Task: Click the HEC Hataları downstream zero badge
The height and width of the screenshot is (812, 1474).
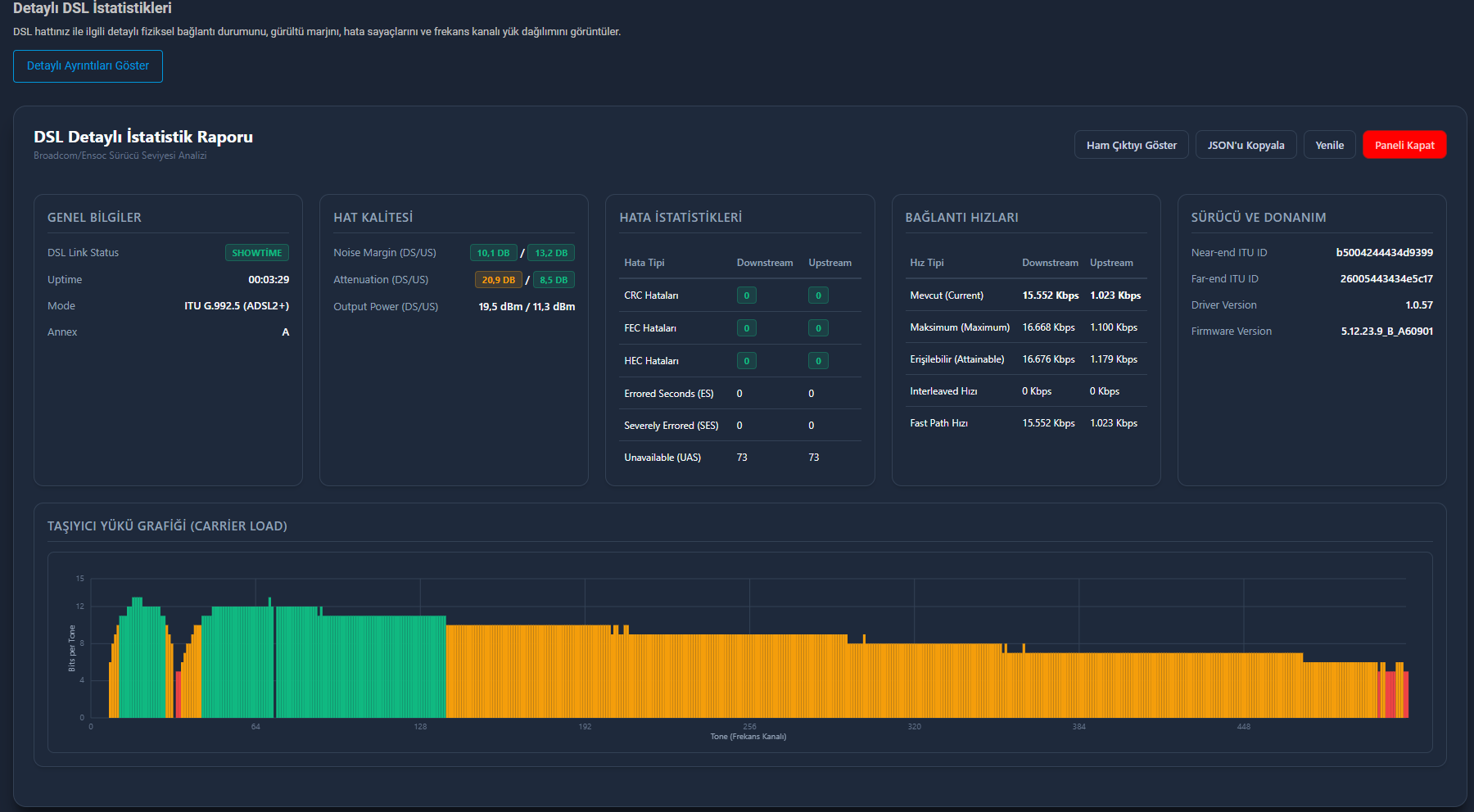Action: coord(746,361)
